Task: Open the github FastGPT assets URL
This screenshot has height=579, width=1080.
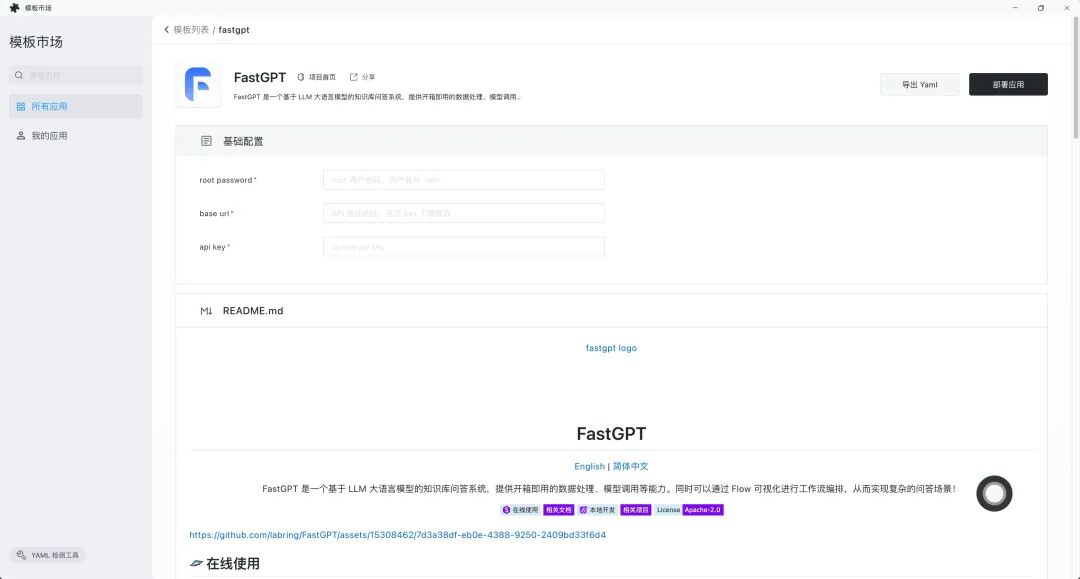Action: click(397, 535)
